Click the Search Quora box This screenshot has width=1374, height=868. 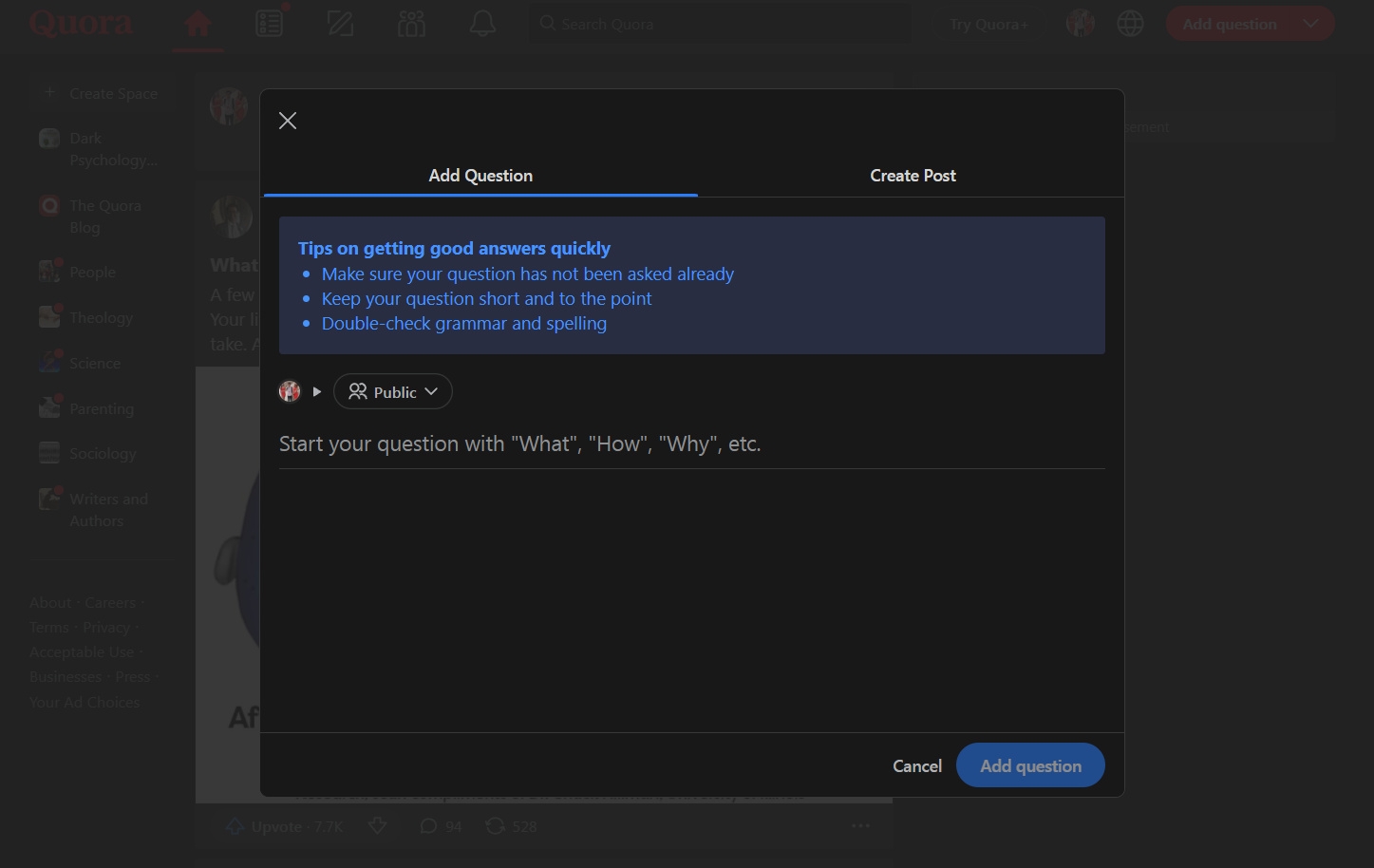coord(719,24)
